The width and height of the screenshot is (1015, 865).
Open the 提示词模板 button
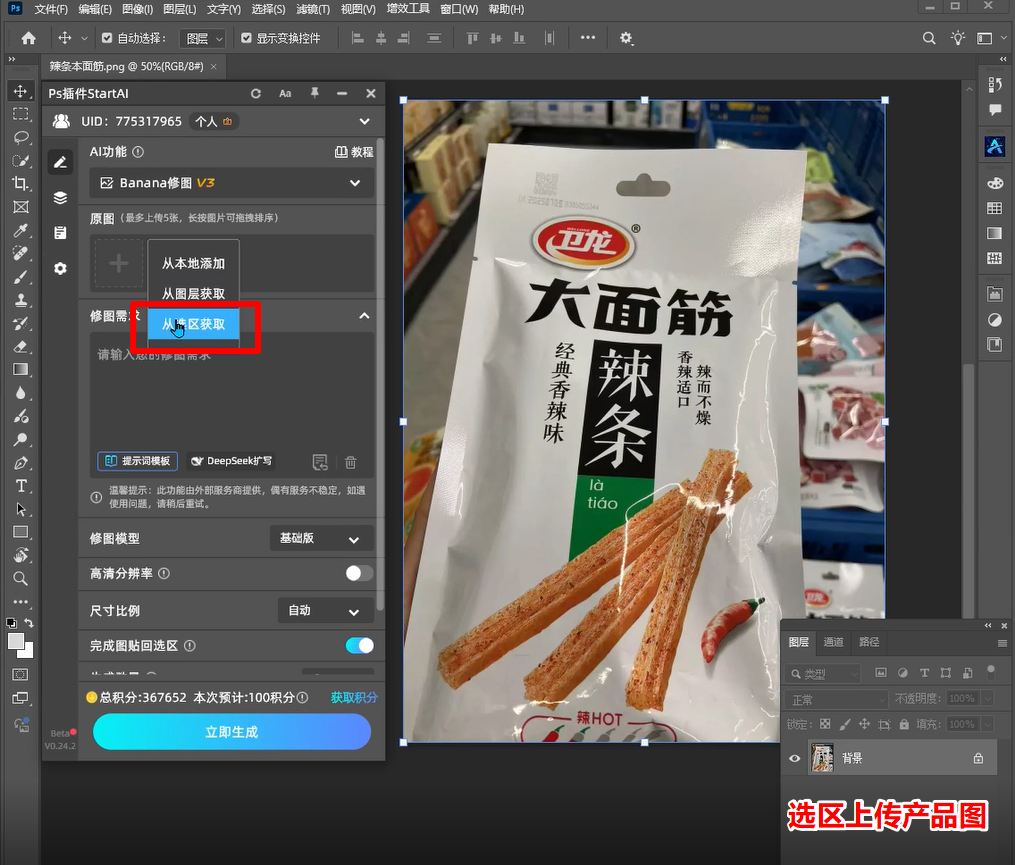point(138,461)
